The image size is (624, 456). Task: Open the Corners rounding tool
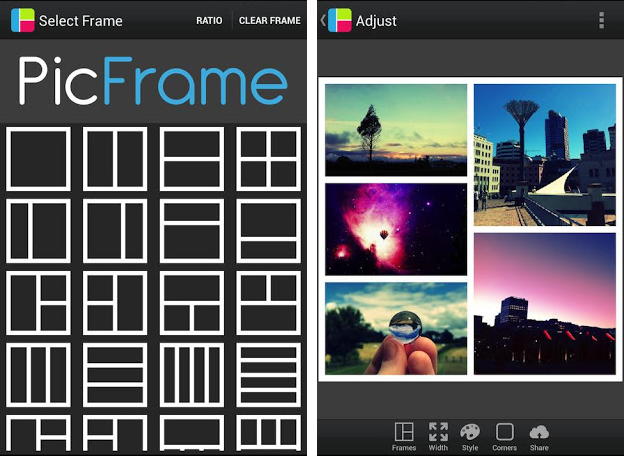[x=504, y=437]
